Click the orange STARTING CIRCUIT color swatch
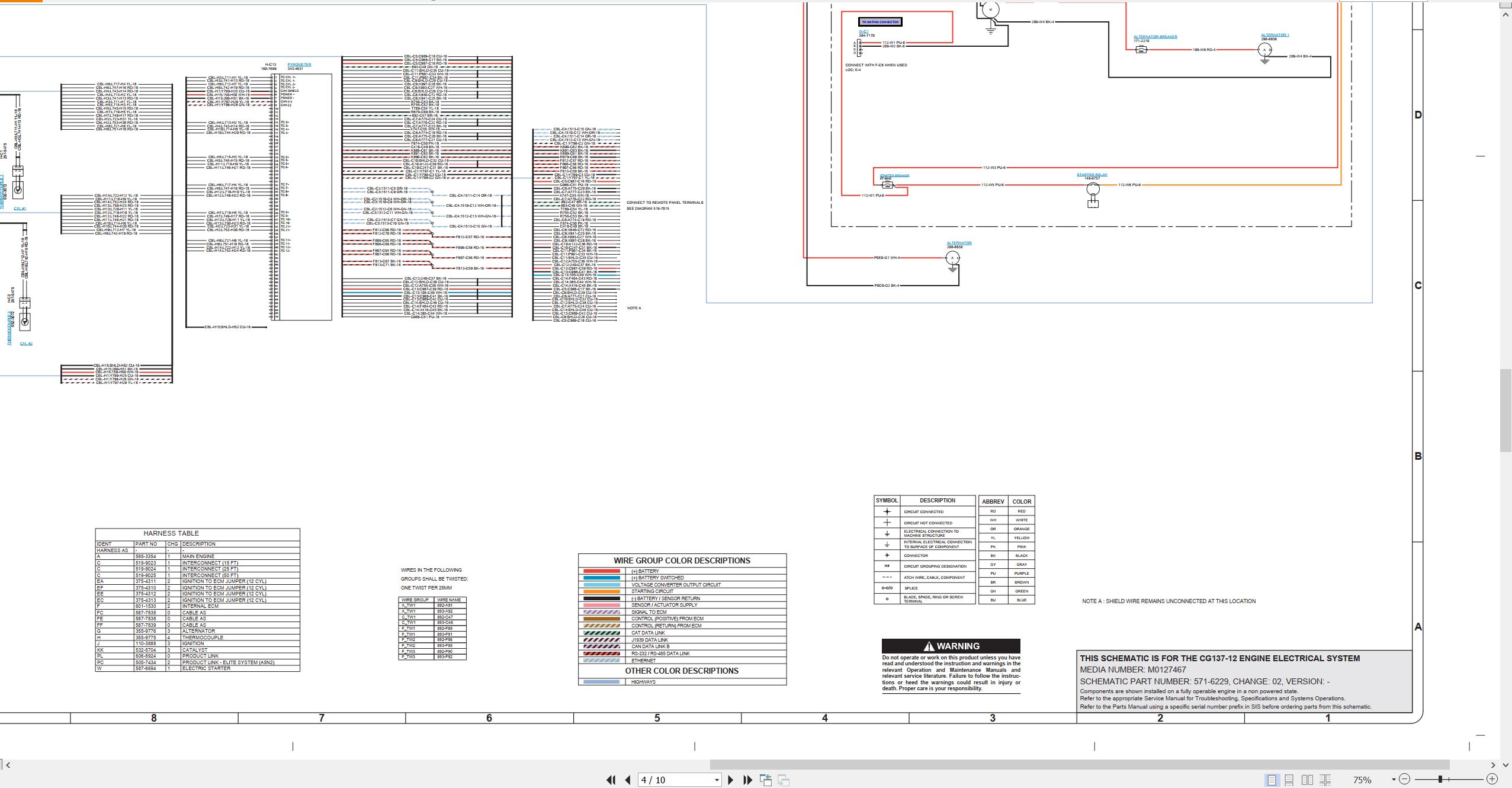The image size is (1512, 788). tap(601, 591)
